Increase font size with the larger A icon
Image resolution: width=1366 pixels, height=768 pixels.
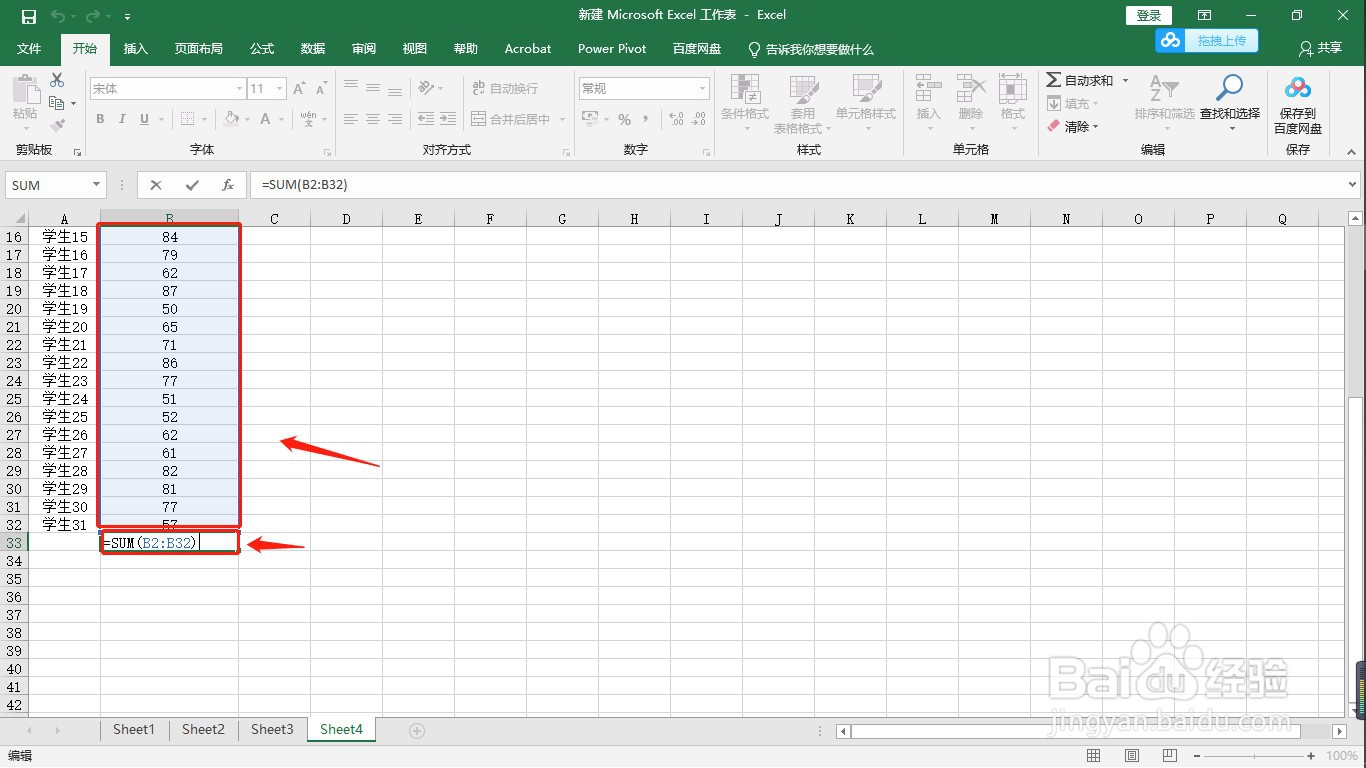click(x=300, y=89)
